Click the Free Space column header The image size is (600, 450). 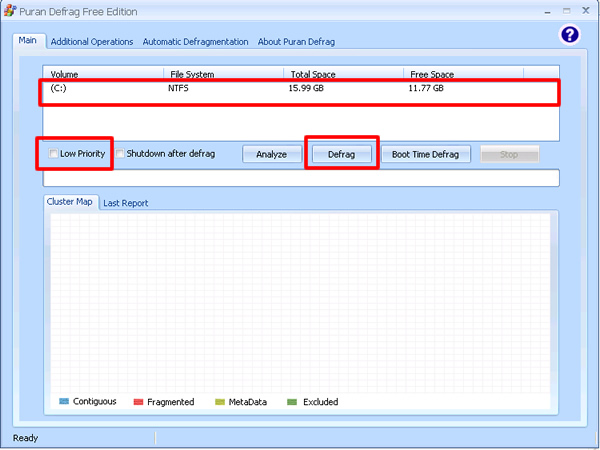pos(463,74)
